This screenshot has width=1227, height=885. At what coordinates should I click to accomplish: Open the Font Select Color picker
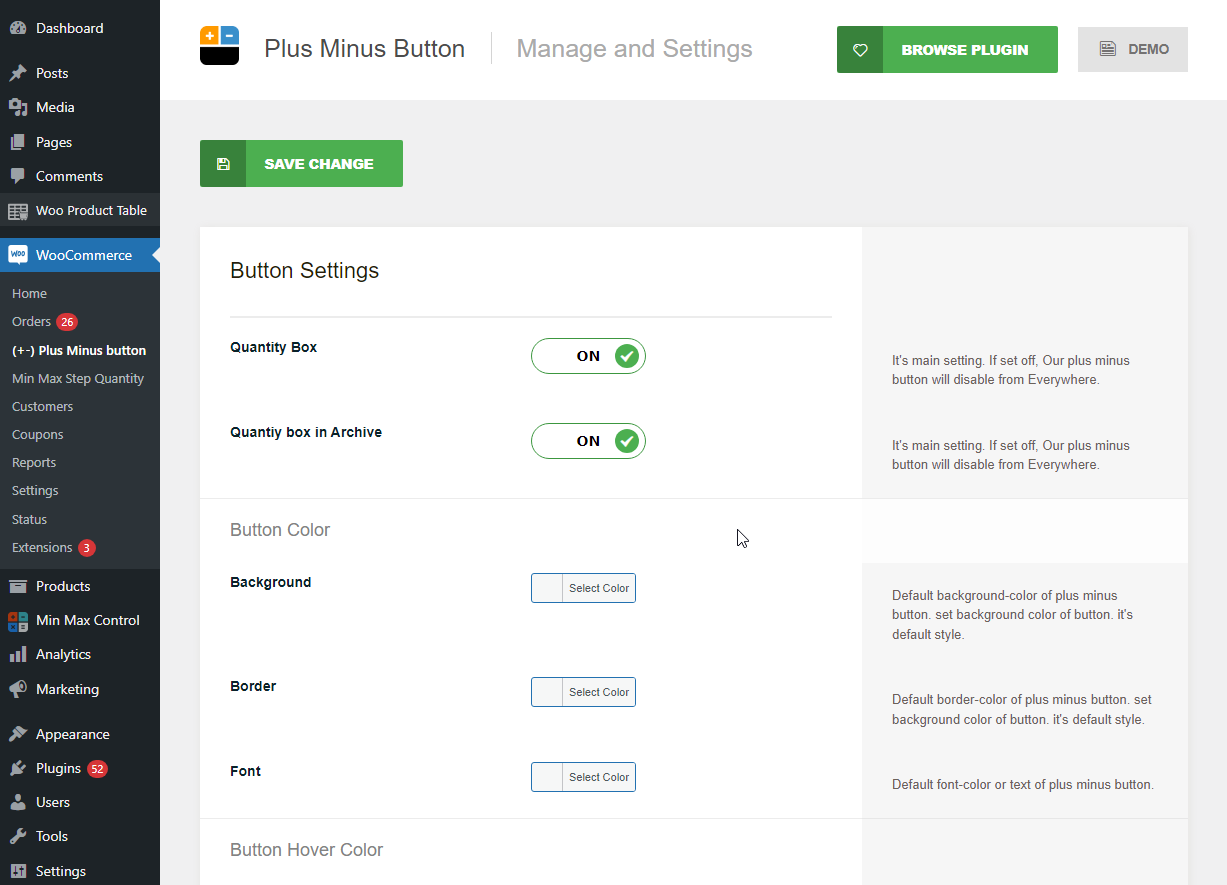coord(598,777)
